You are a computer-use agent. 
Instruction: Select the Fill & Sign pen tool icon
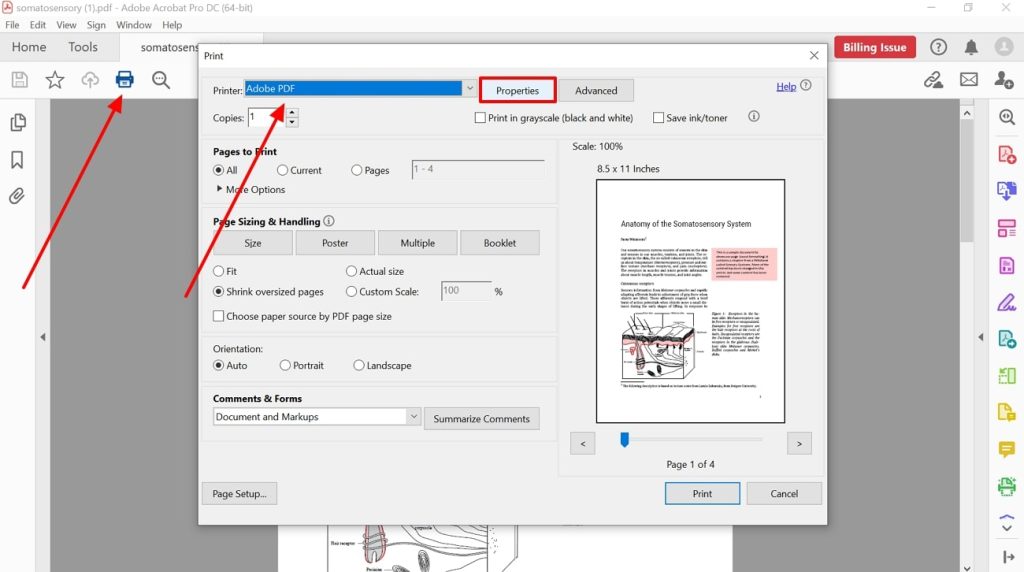coord(1007,302)
